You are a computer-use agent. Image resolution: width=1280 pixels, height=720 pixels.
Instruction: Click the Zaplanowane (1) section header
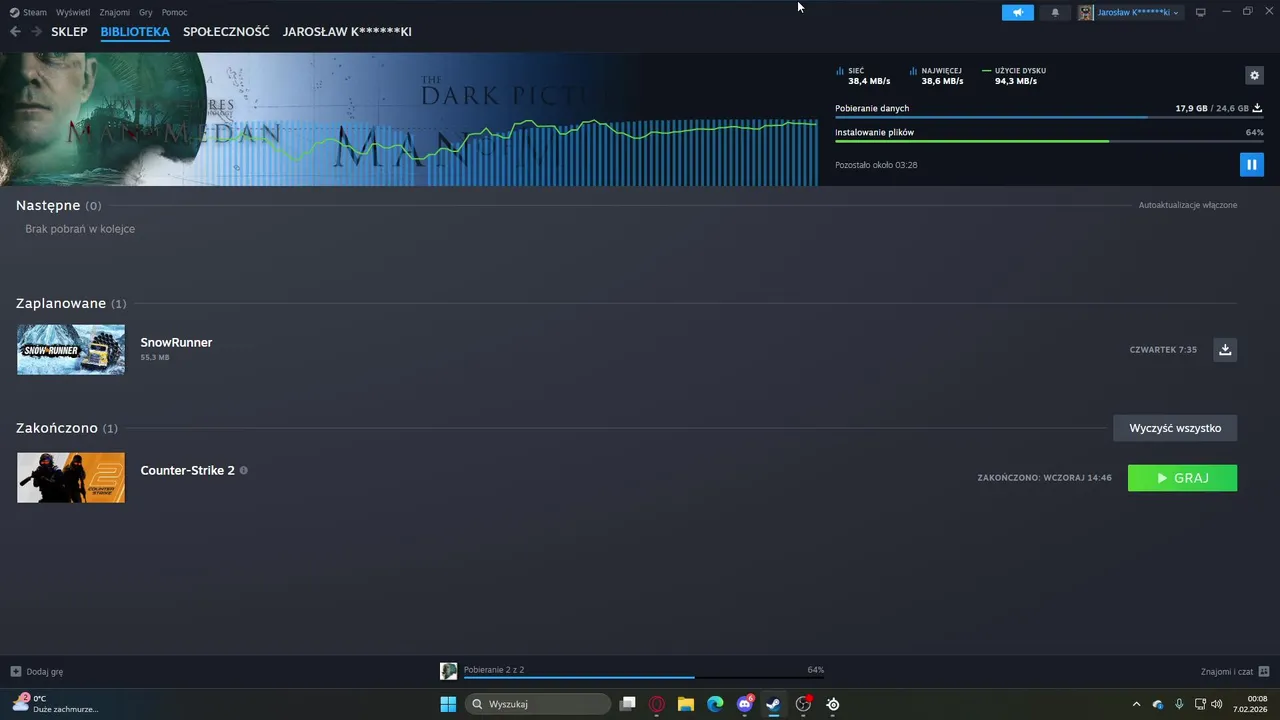tap(71, 303)
